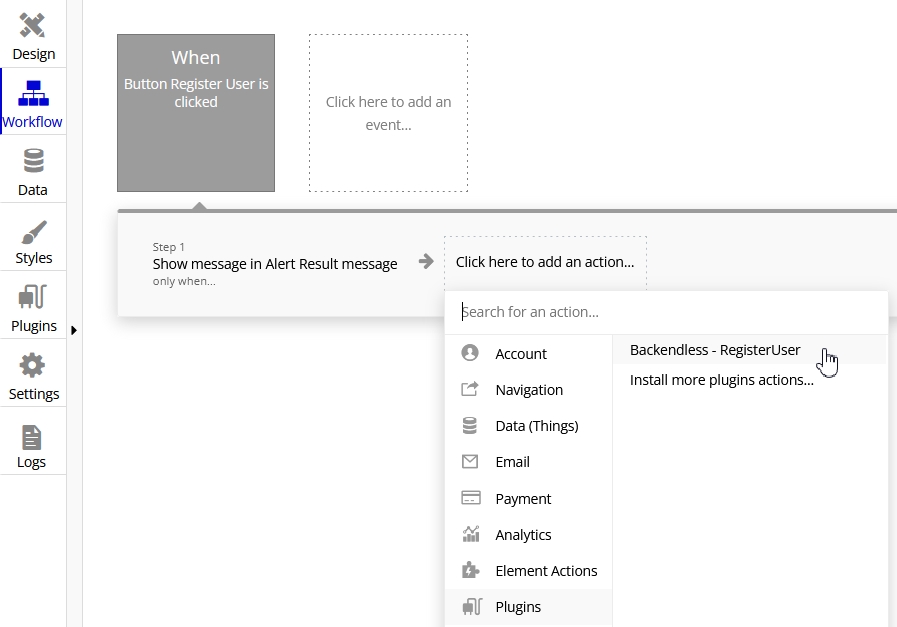Click the Plugins category plug icon in menu
This screenshot has width=897, height=627.
pos(472,606)
